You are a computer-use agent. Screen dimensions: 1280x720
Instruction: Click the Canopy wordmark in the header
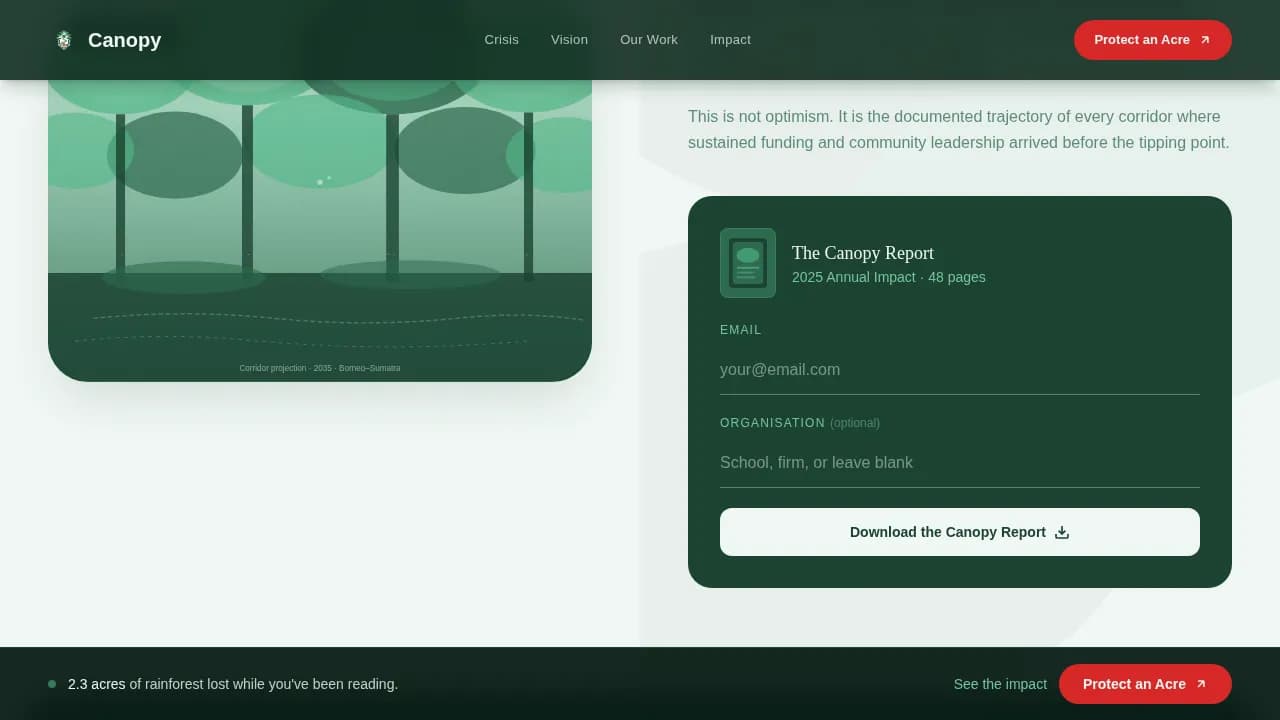click(124, 40)
